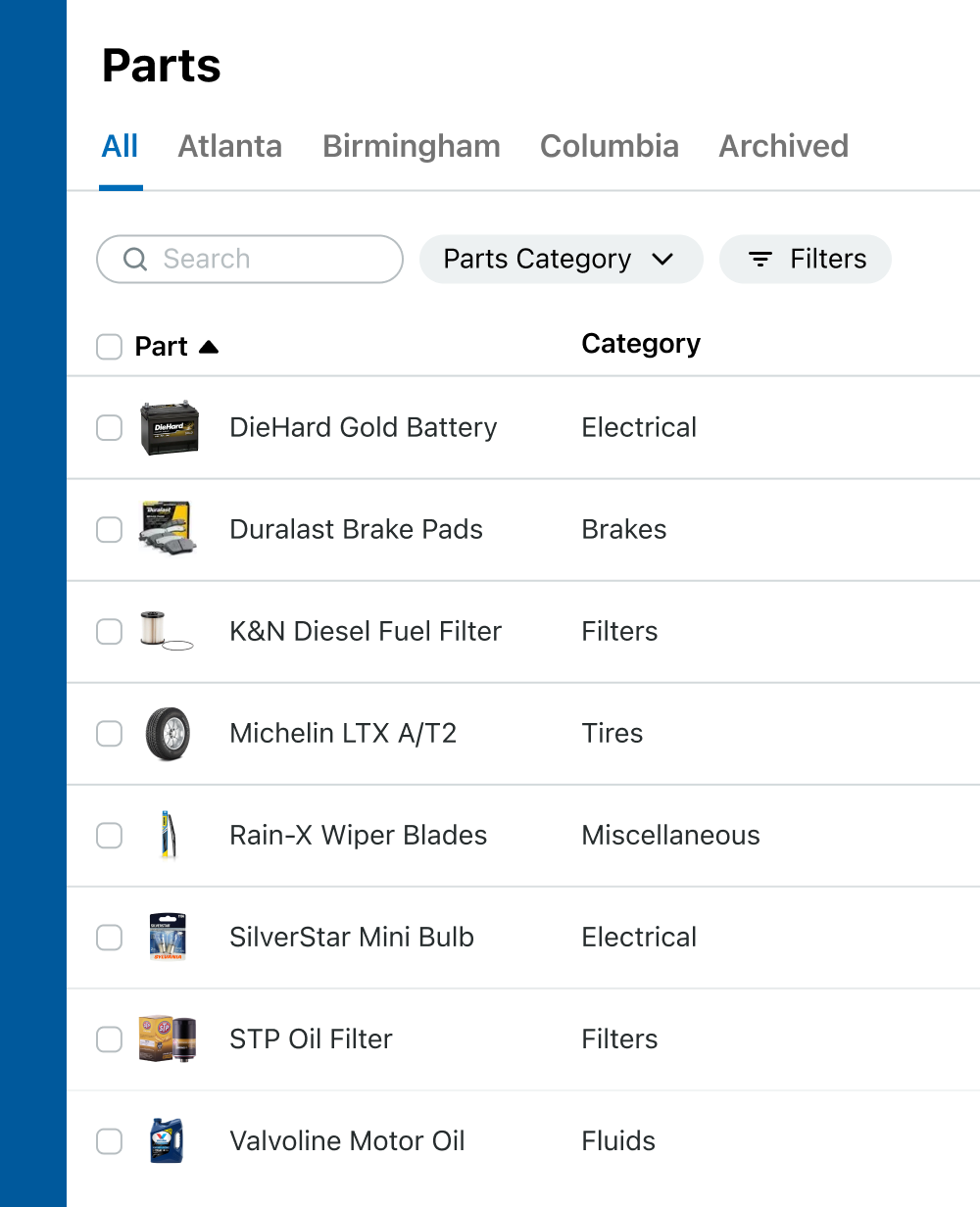Viewport: 980px width, 1207px height.
Task: Check the Duralast Brake Pads row checkbox
Action: [x=109, y=530]
